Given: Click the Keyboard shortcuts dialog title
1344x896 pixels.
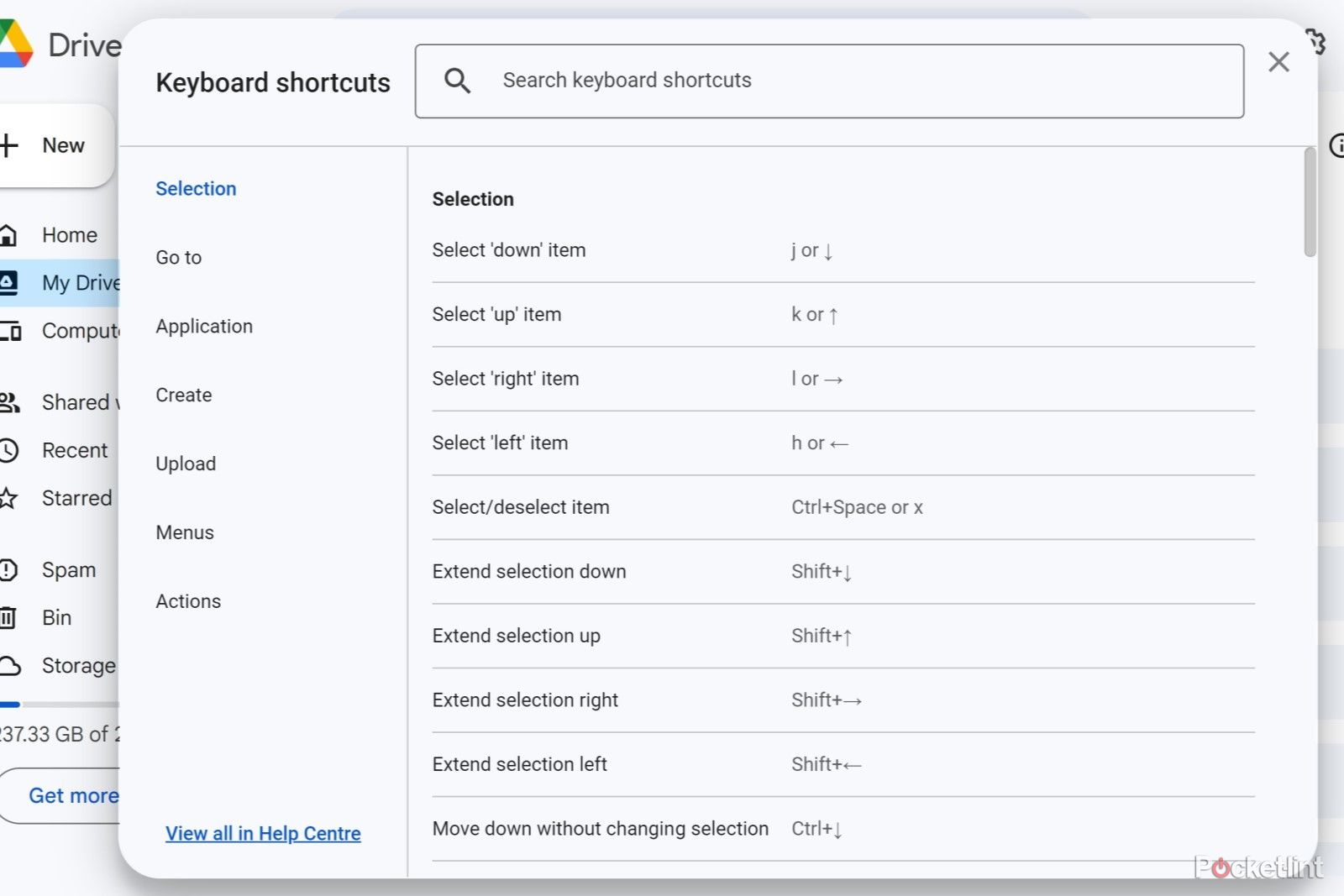Looking at the screenshot, I should (x=273, y=82).
